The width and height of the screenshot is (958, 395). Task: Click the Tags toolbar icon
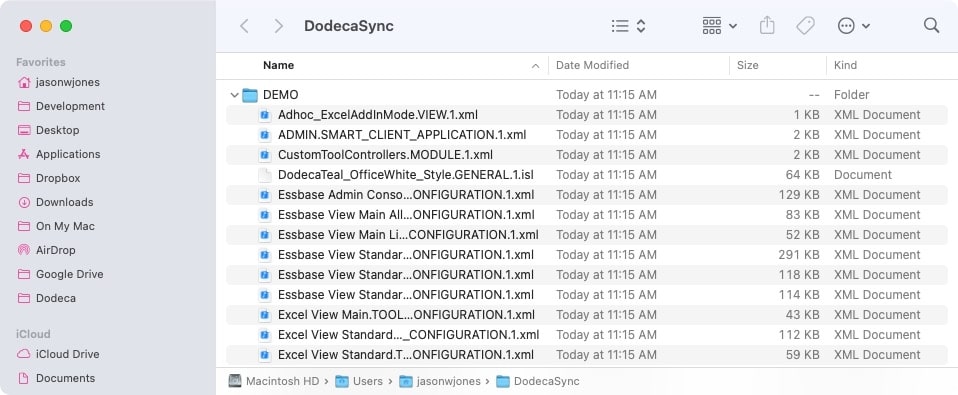[805, 26]
